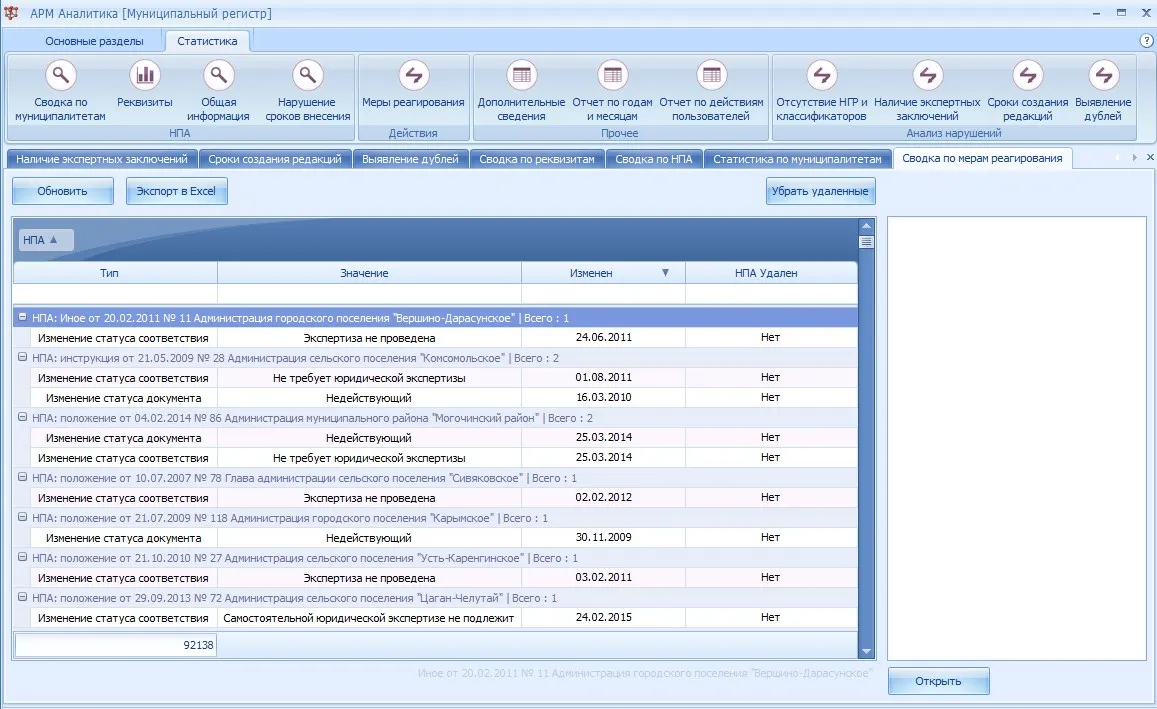Sort by Тип column header
The height and width of the screenshot is (709, 1157).
pyautogui.click(x=115, y=273)
